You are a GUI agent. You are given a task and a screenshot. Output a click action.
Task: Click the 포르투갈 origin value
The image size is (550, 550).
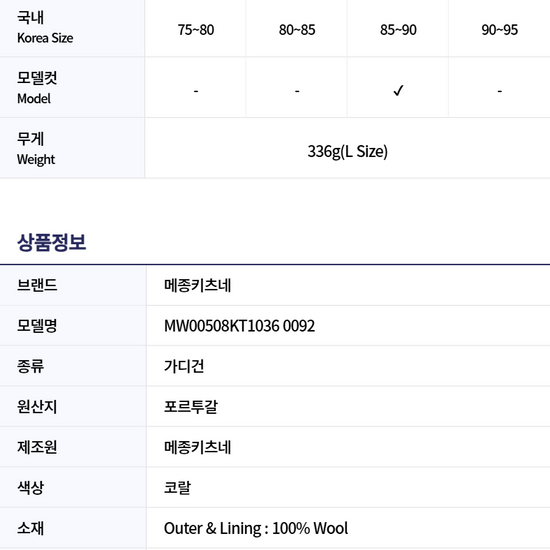pyautogui.click(x=191, y=407)
